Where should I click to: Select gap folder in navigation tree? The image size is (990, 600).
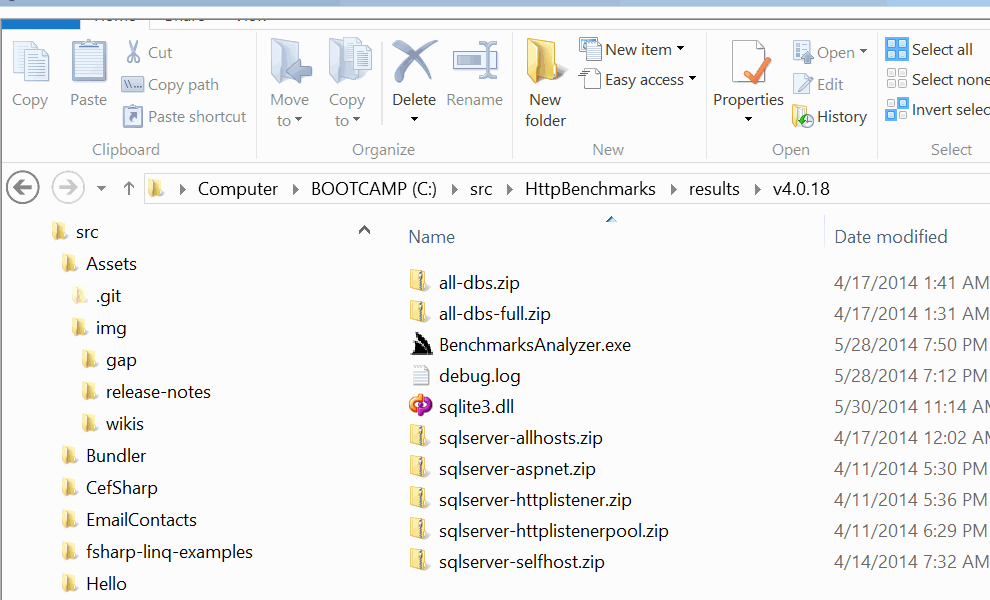pyautogui.click(x=121, y=360)
